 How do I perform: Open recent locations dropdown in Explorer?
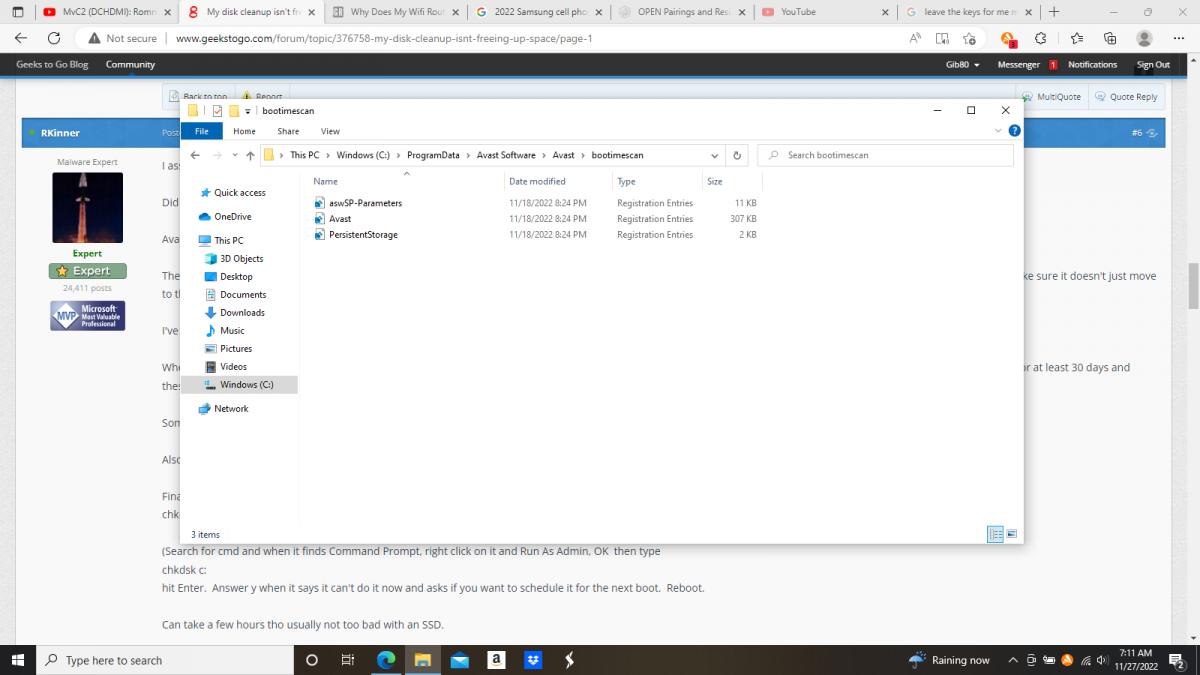coord(234,156)
